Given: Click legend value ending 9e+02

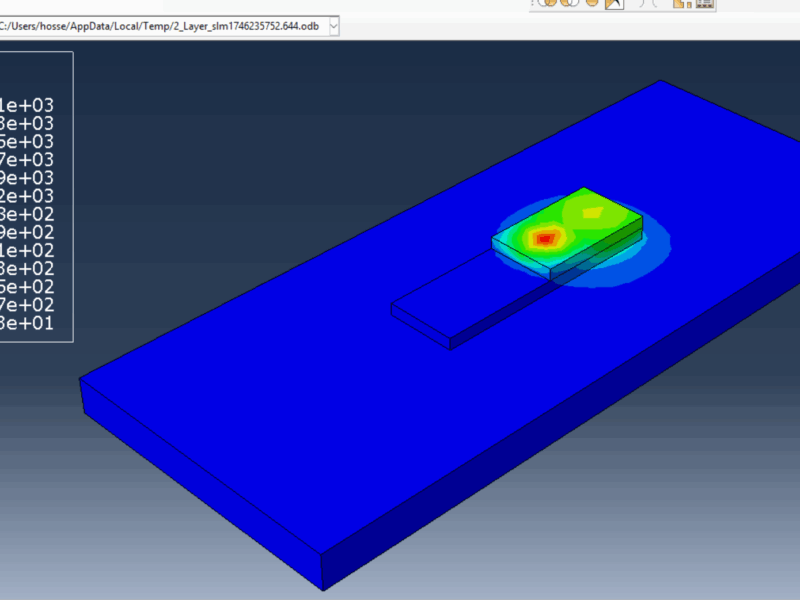Looking at the screenshot, I should pyautogui.click(x=27, y=233).
